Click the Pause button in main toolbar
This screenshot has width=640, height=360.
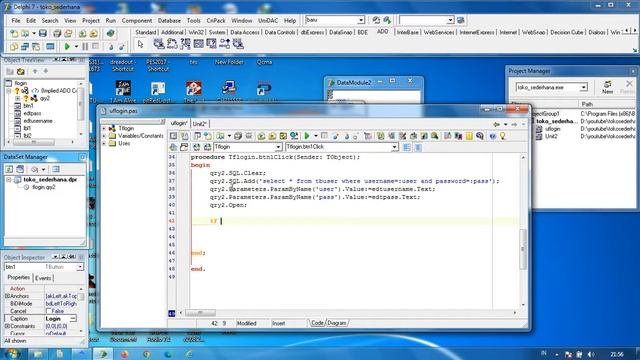85,47
